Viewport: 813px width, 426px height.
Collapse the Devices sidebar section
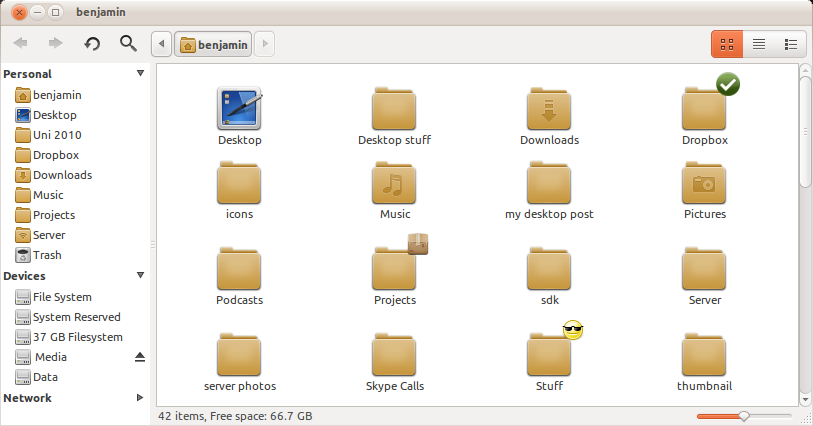click(x=140, y=276)
